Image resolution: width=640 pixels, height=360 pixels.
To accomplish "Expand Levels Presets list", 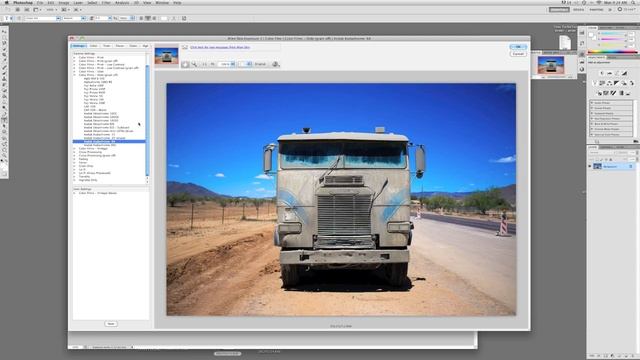I will [x=592, y=103].
